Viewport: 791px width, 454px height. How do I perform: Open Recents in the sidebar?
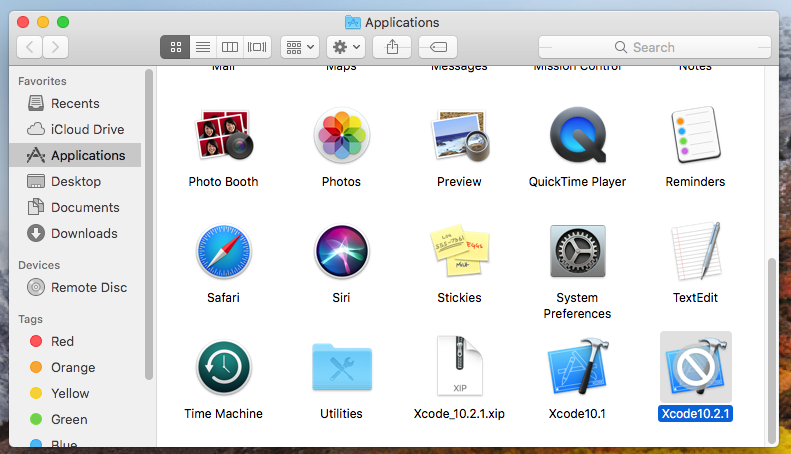click(75, 103)
